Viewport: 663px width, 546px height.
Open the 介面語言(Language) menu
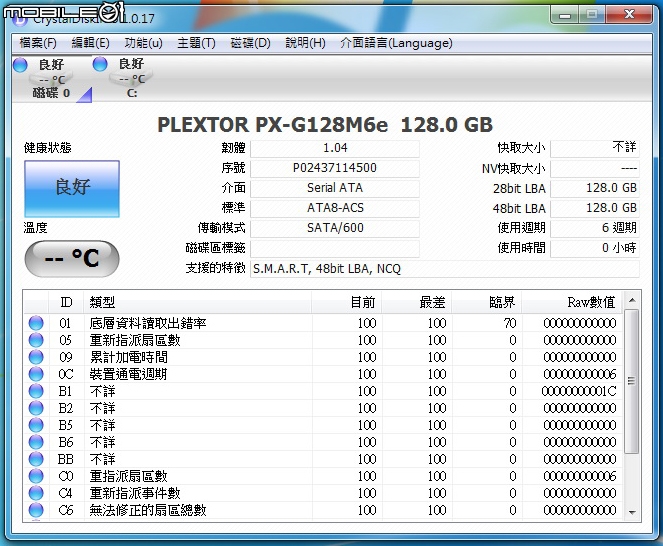pos(396,43)
